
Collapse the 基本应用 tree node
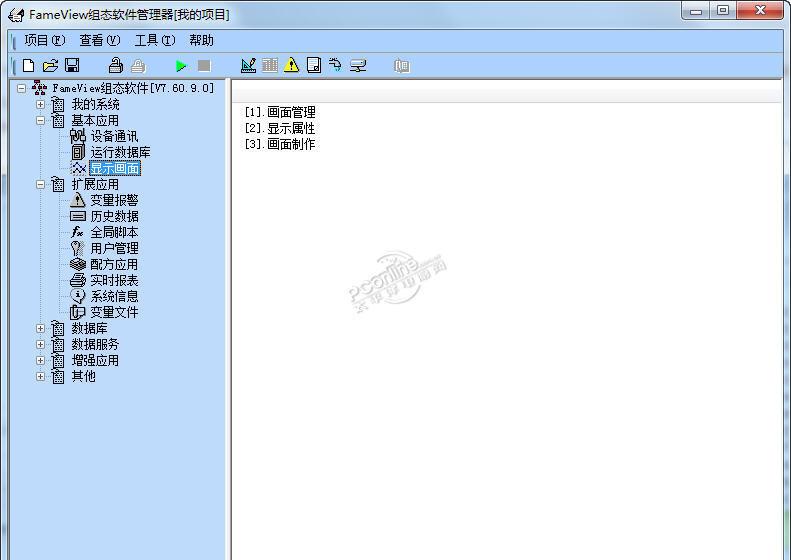(x=40, y=121)
